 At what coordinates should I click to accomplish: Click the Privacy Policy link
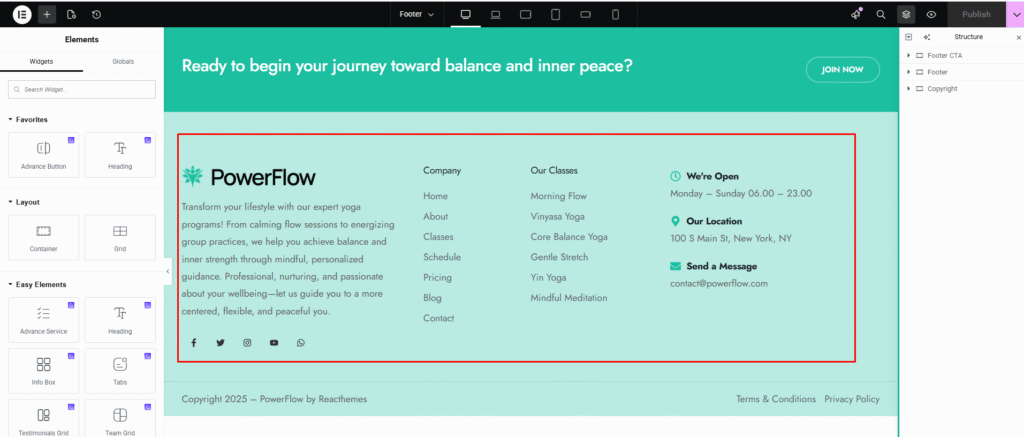coord(852,399)
